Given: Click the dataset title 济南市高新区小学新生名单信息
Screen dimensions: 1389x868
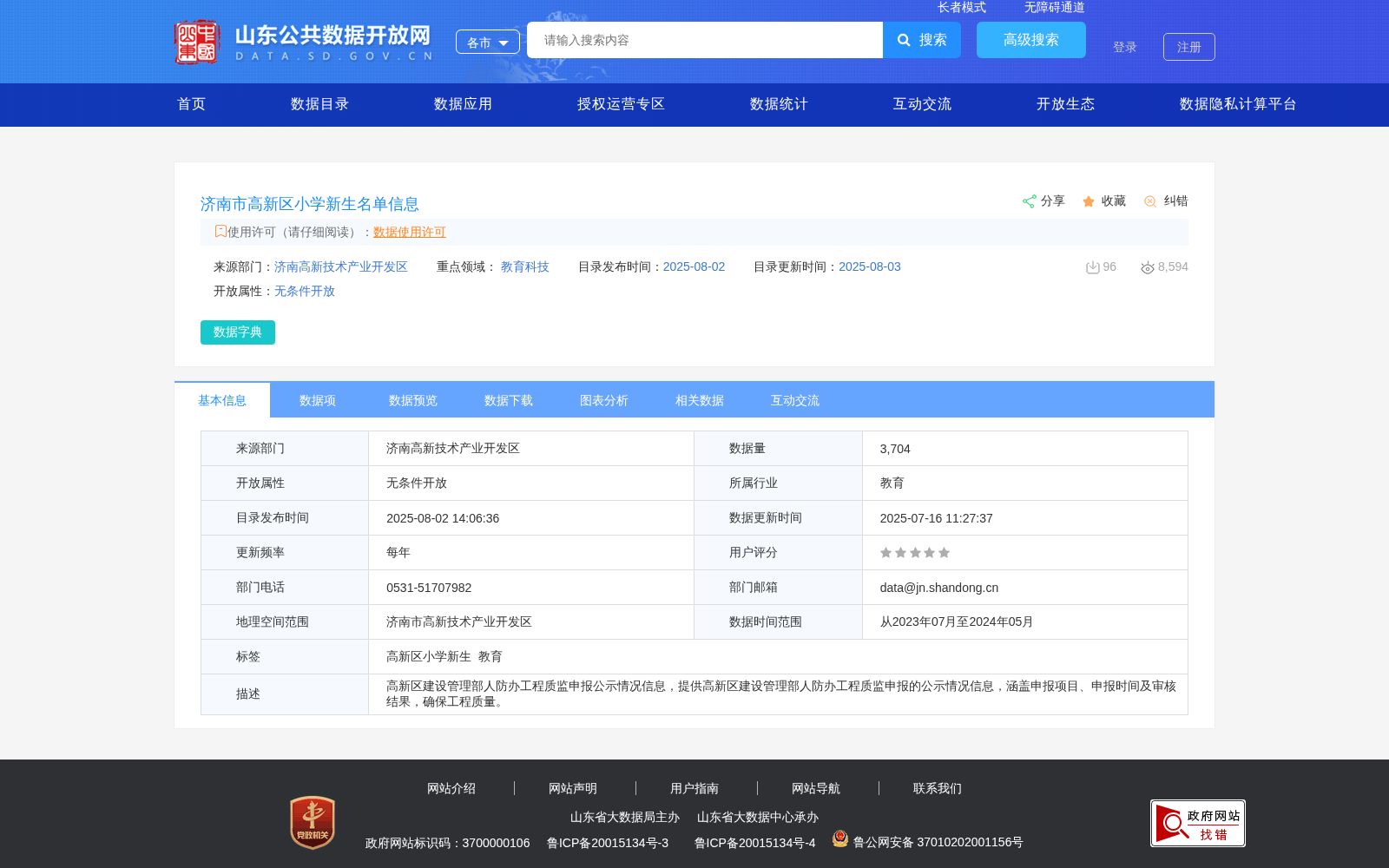Looking at the screenshot, I should 310,204.
